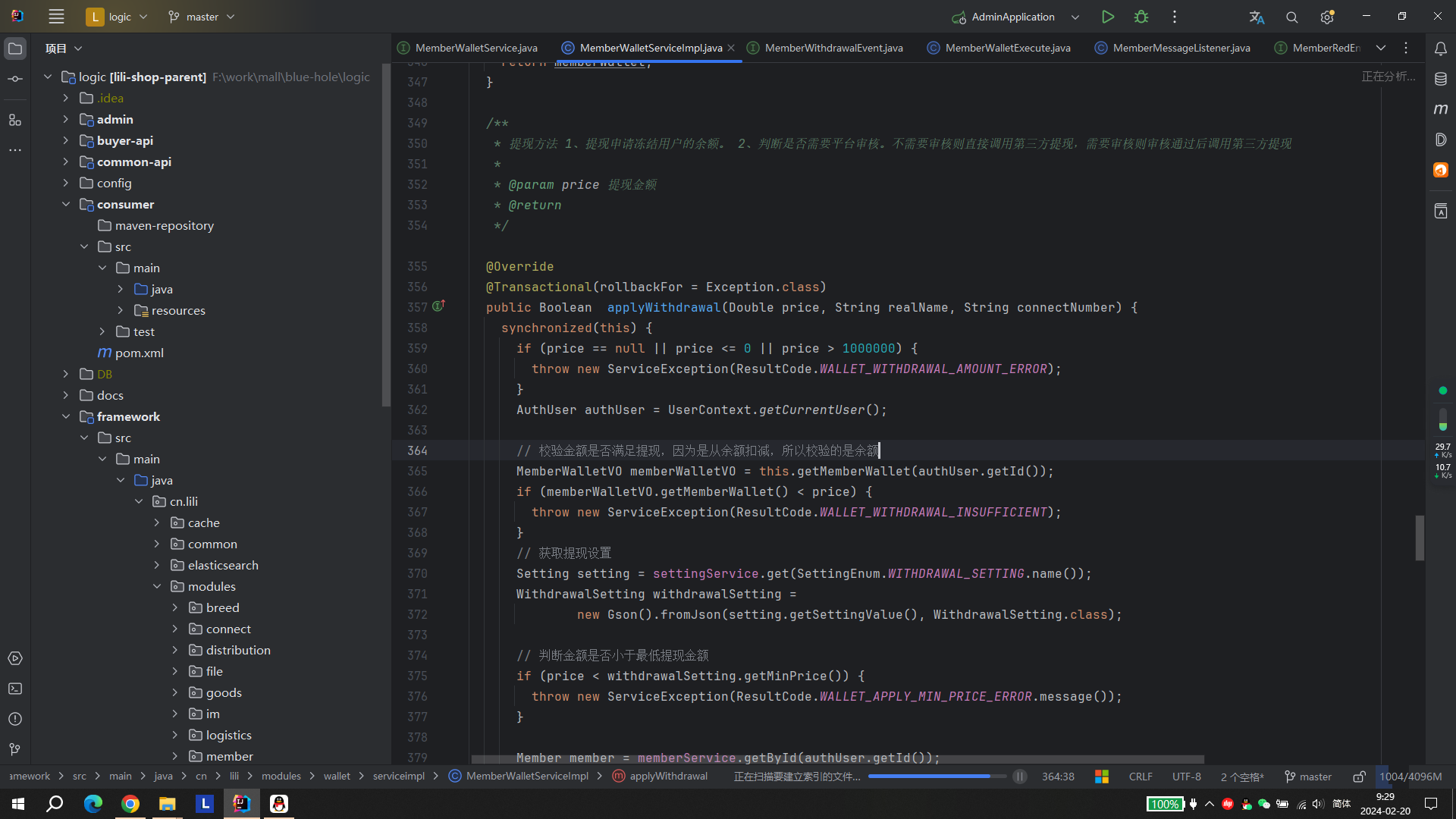Click the Settings gear icon
The width and height of the screenshot is (1456, 819).
coord(1328,17)
